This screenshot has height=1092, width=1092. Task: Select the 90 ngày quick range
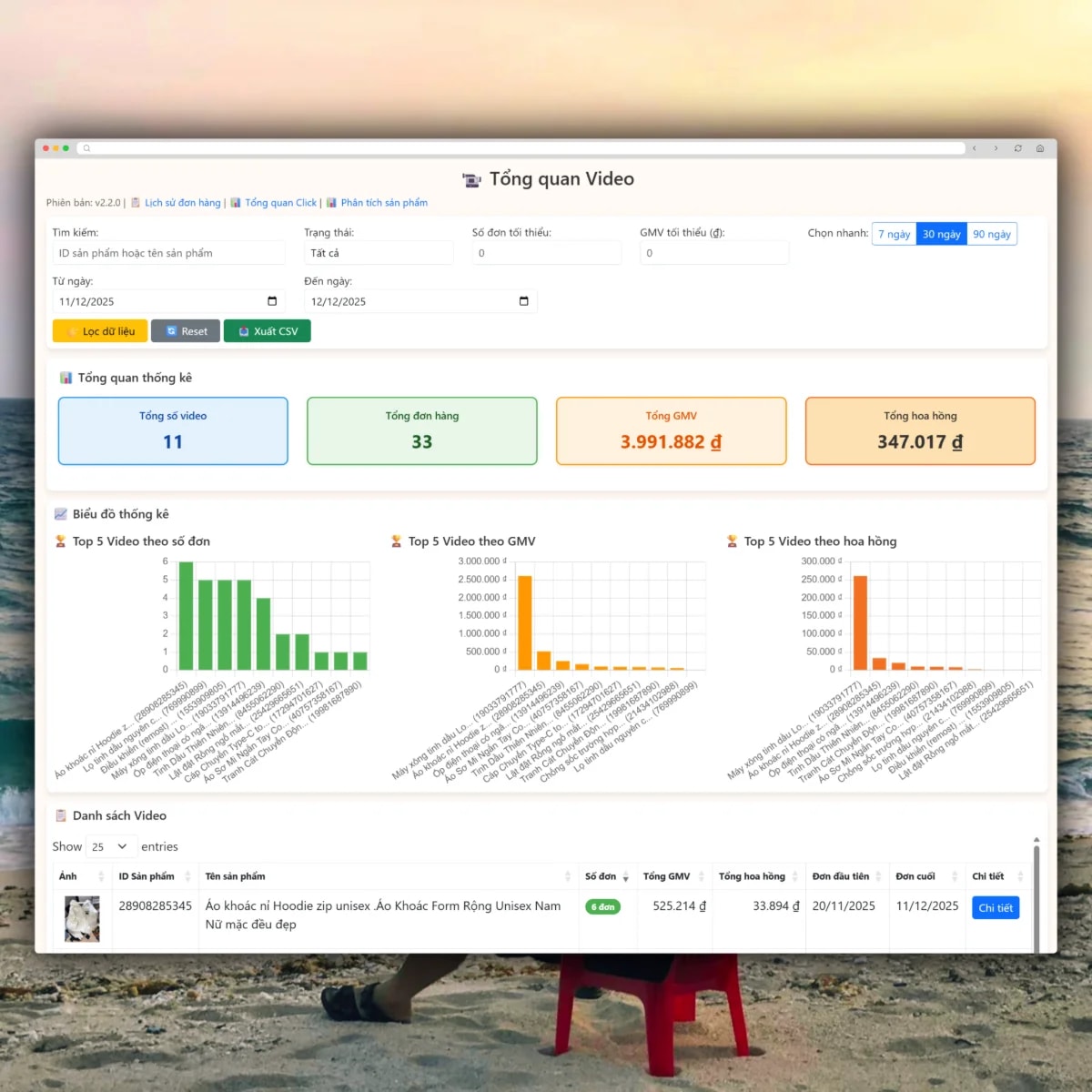coord(991,234)
